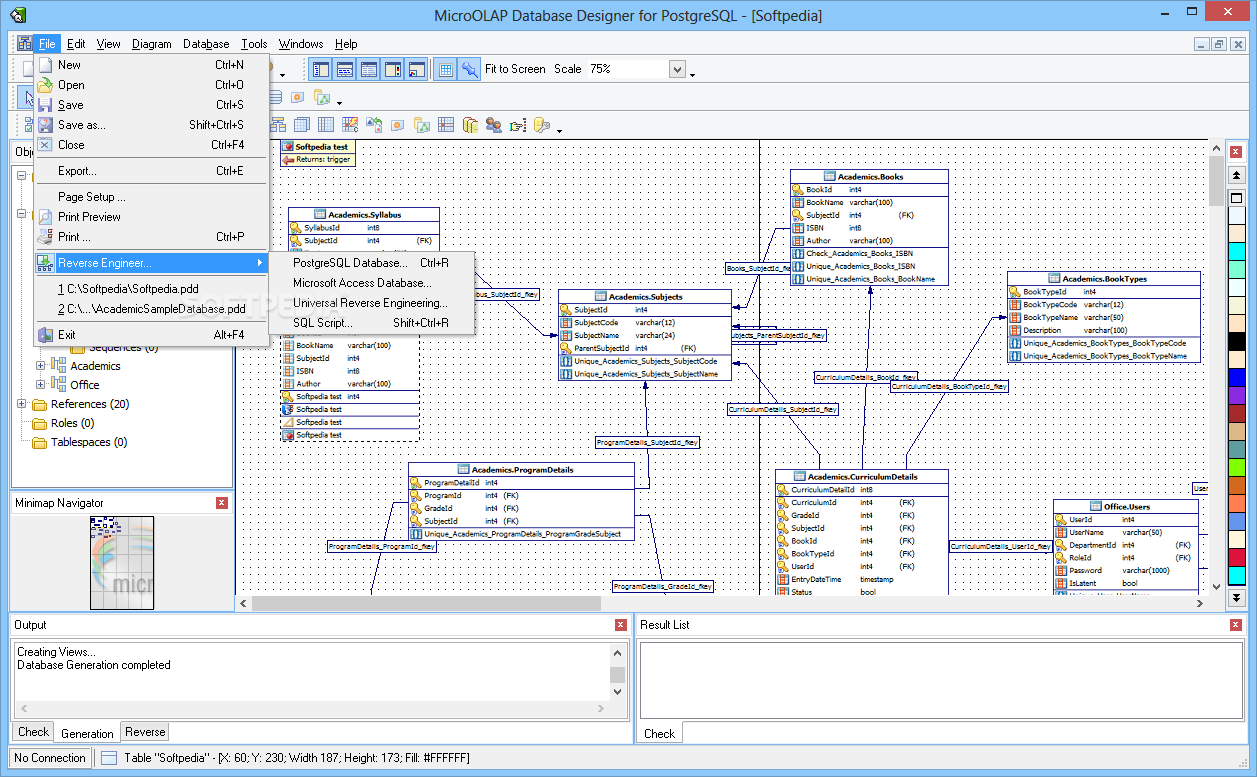
Task: Click Fit to Screen button
Action: tap(515, 69)
